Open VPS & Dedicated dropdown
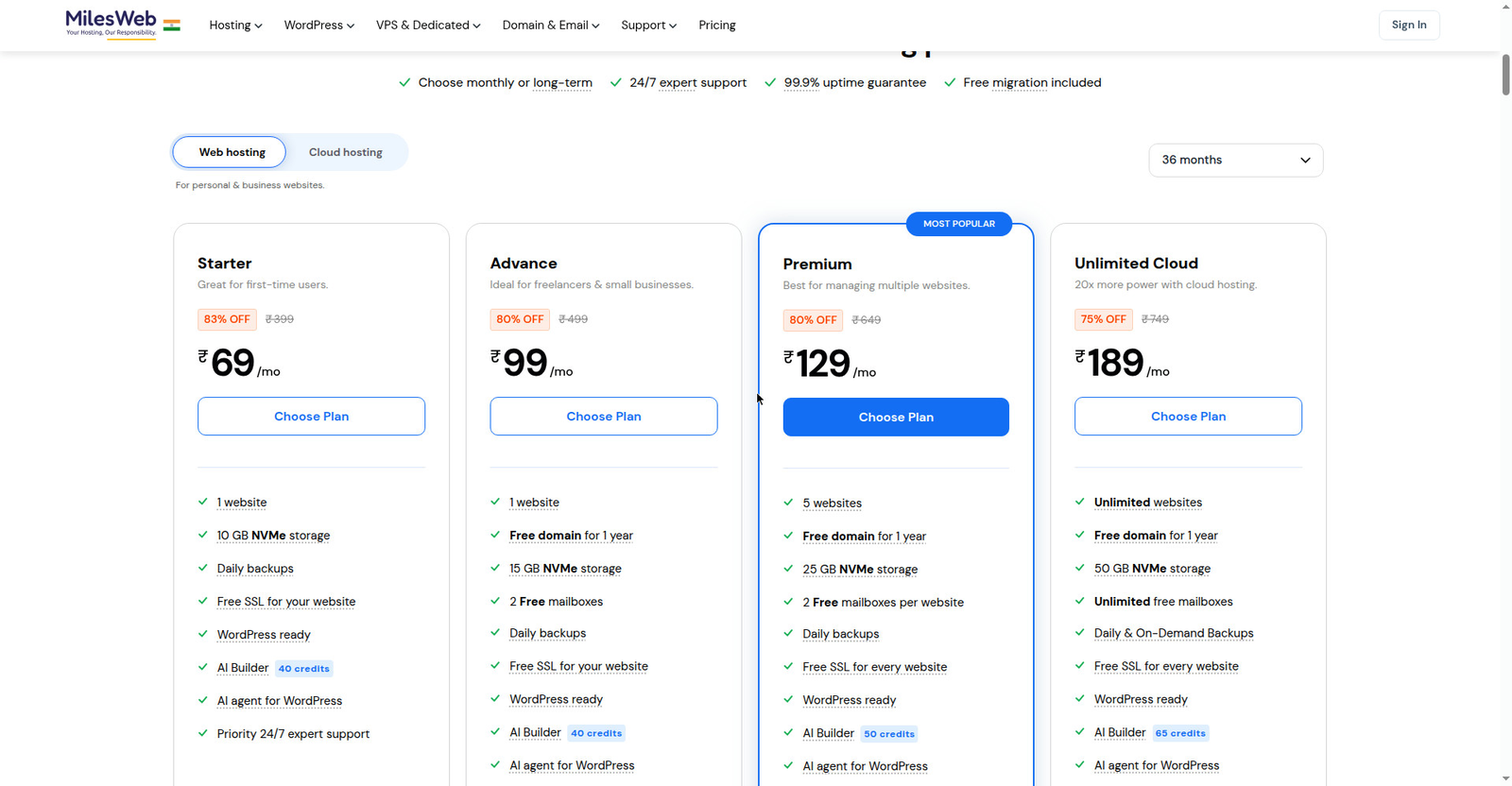The width and height of the screenshot is (1512, 786). 428,26
